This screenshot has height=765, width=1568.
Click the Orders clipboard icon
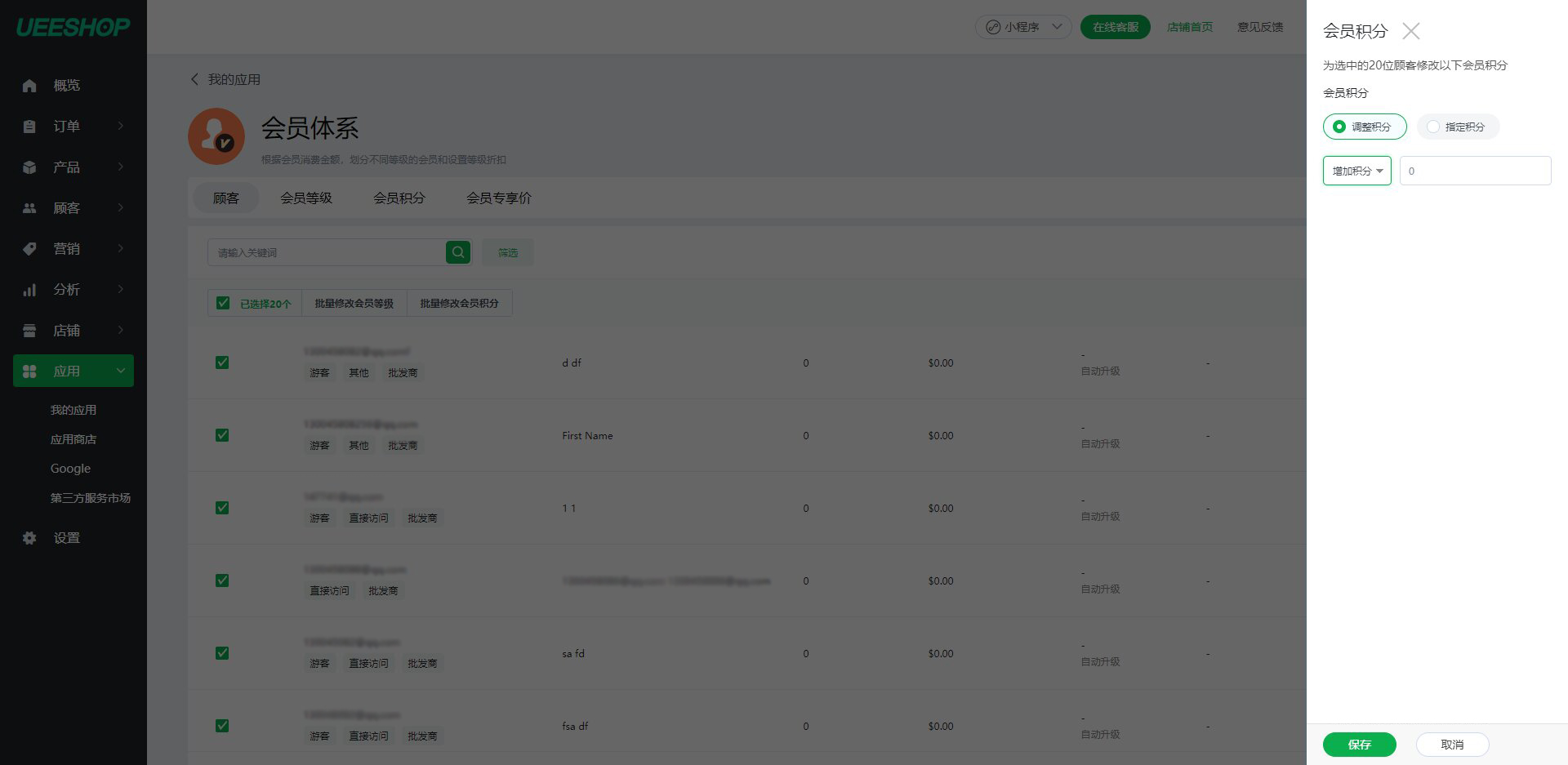tap(29, 127)
